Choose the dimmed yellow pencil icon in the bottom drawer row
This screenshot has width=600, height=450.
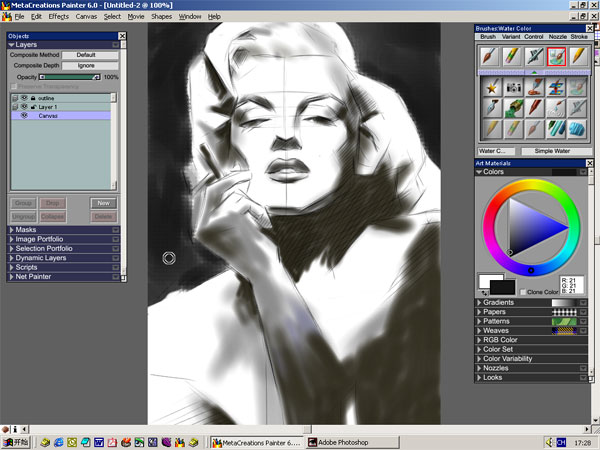[x=492, y=129]
